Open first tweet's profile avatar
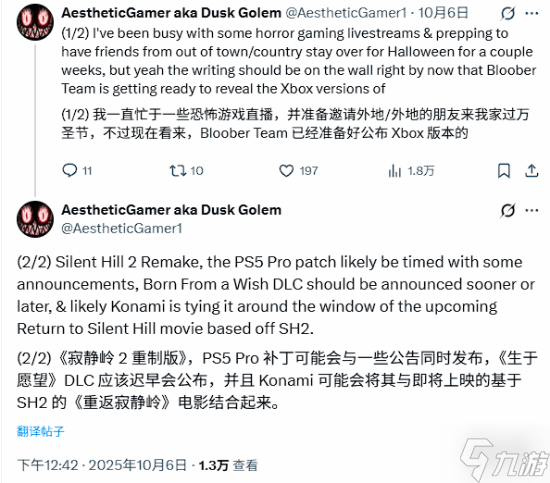This screenshot has width=550, height=483. (35, 22)
